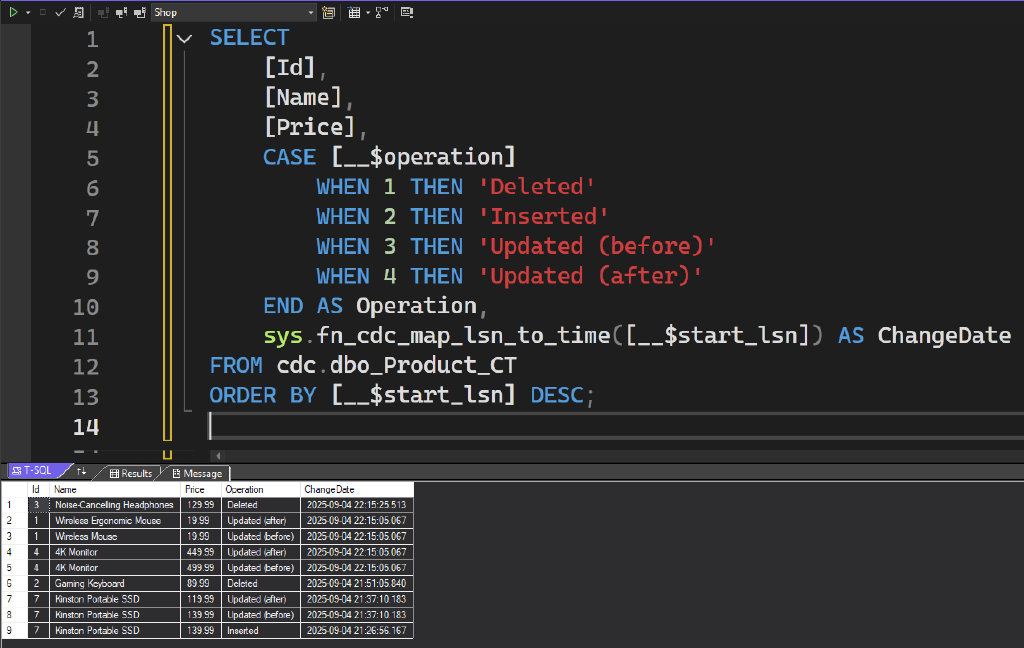Open the results grid options dropdown arrow
The height and width of the screenshot is (648, 1024).
[x=368, y=12]
